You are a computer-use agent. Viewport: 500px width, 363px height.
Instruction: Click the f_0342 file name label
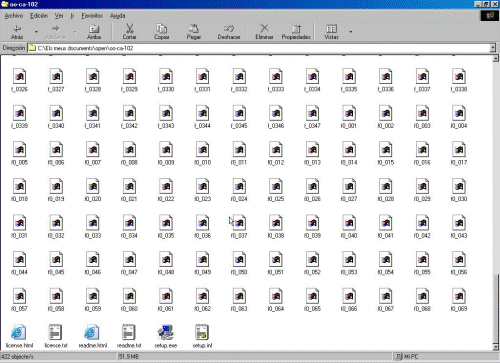coord(129,126)
